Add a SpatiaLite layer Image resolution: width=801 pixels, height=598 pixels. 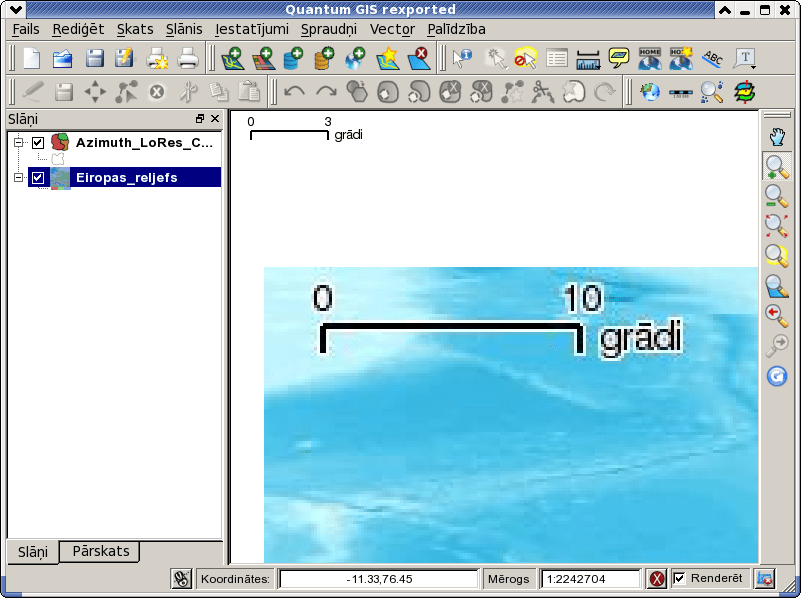[x=324, y=58]
